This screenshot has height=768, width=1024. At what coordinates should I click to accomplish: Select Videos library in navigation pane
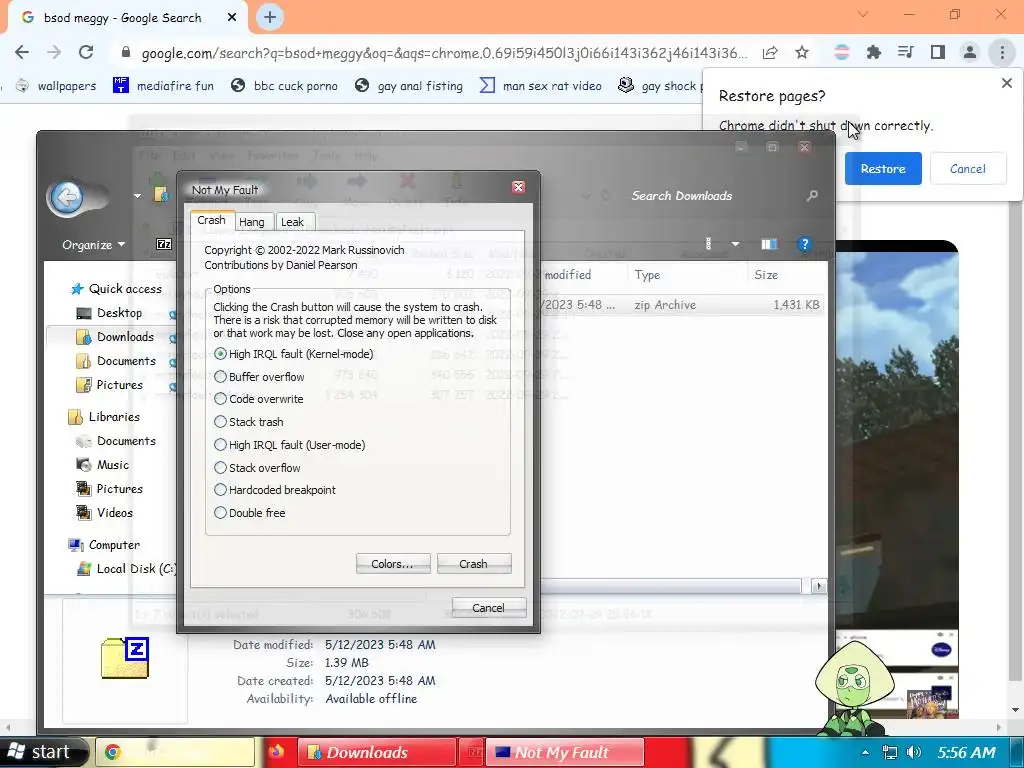(x=105, y=513)
